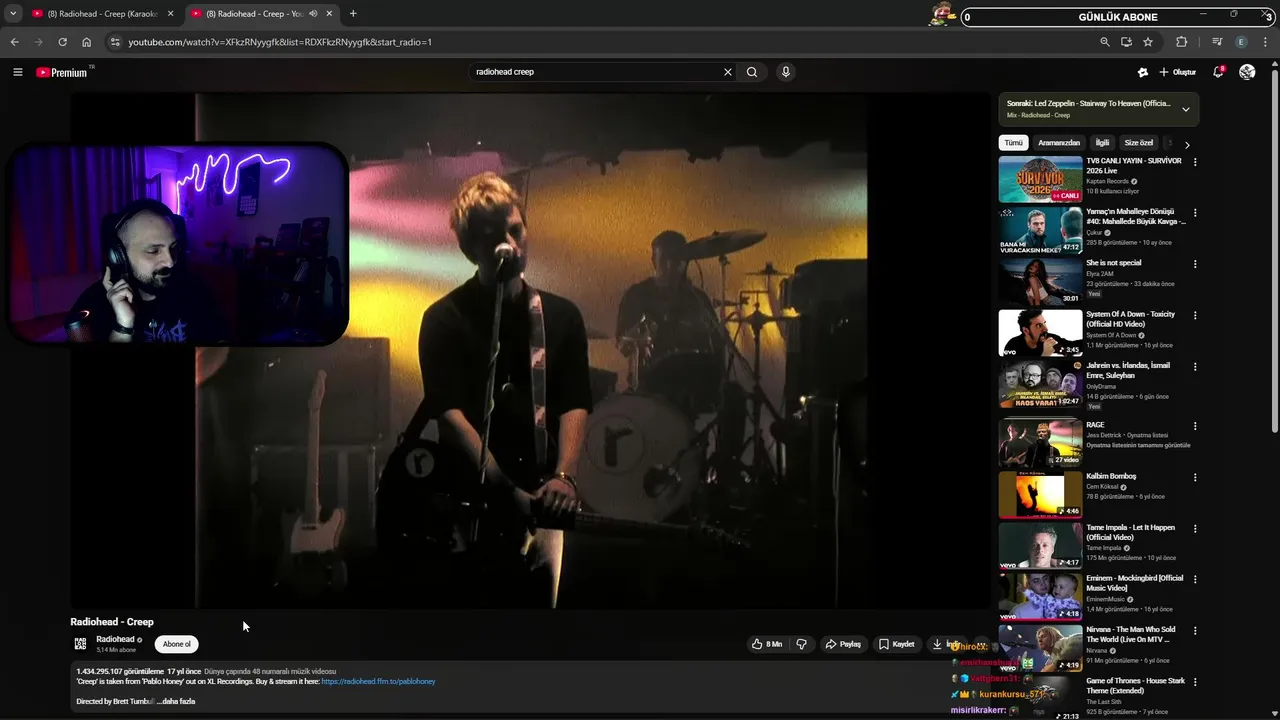This screenshot has width=1280, height=720.
Task: Open the zoom magnifier in address bar
Action: point(1105,42)
